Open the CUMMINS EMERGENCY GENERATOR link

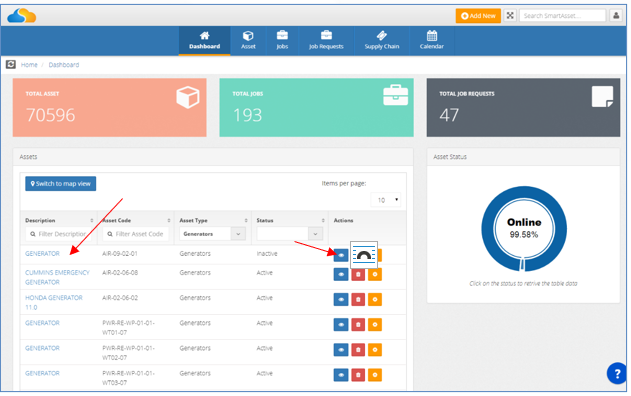[57, 277]
